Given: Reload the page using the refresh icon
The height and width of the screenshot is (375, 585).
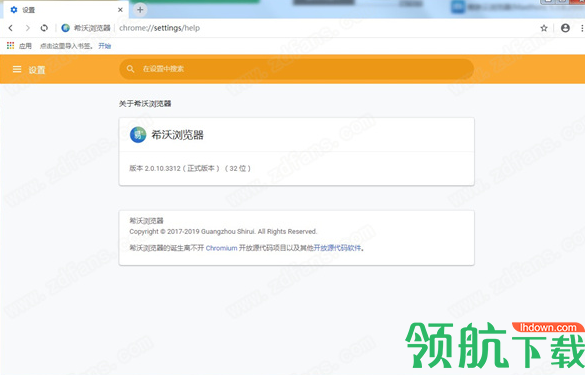Looking at the screenshot, I should (44, 28).
